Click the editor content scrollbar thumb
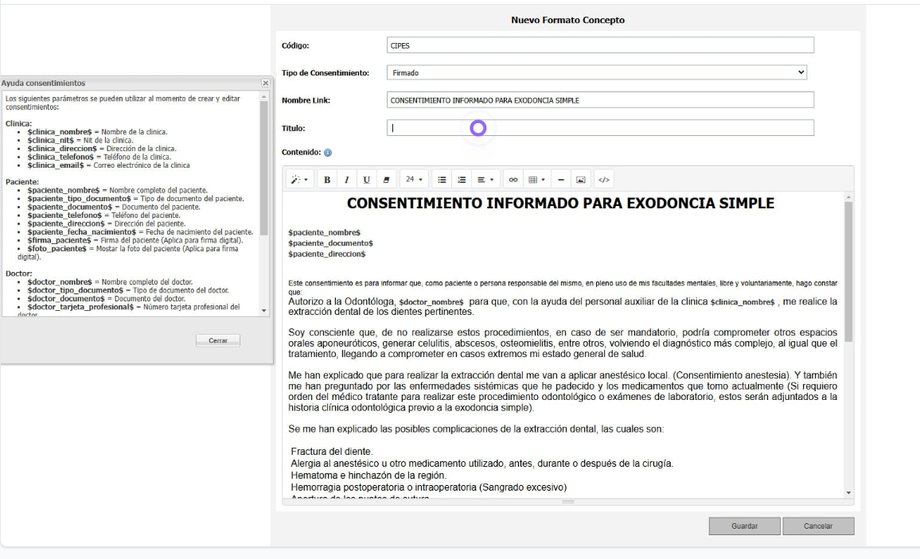Screen dimensions: 920x559 848,272
